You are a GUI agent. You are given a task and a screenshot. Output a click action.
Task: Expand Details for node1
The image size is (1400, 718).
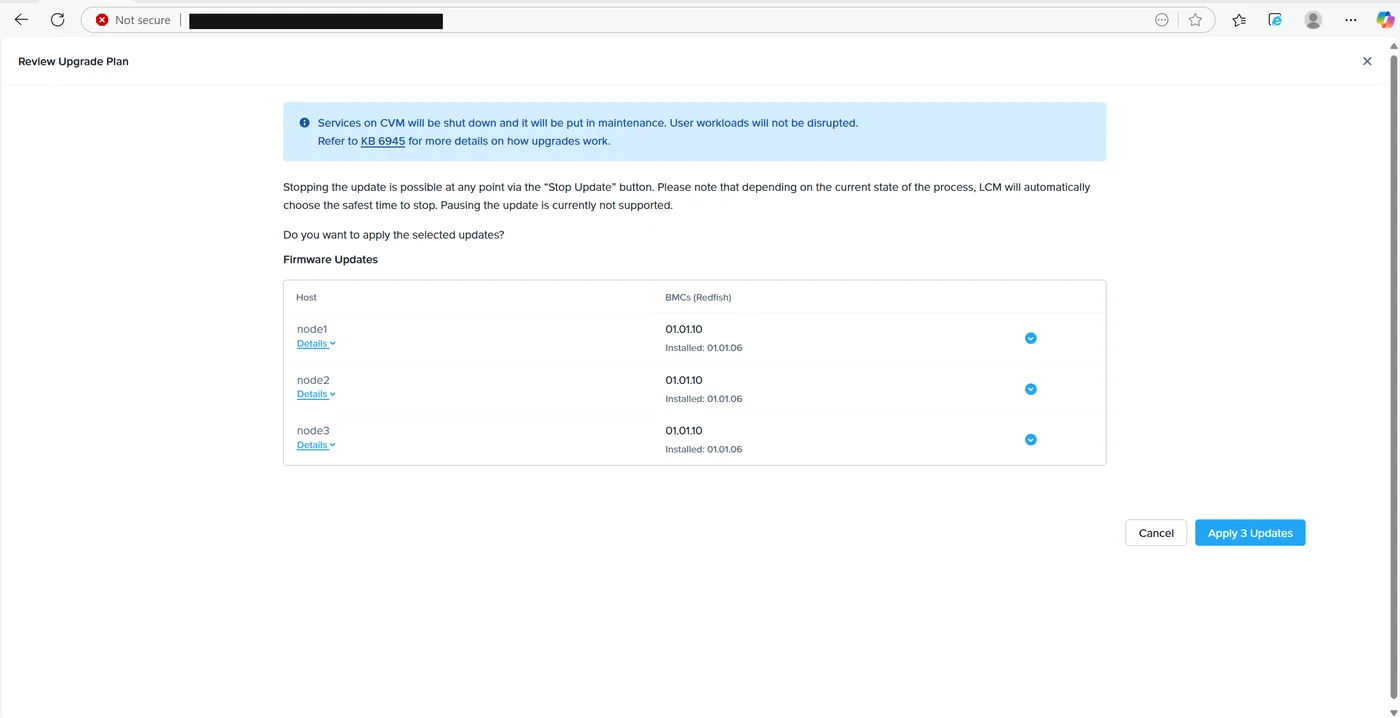click(x=316, y=343)
